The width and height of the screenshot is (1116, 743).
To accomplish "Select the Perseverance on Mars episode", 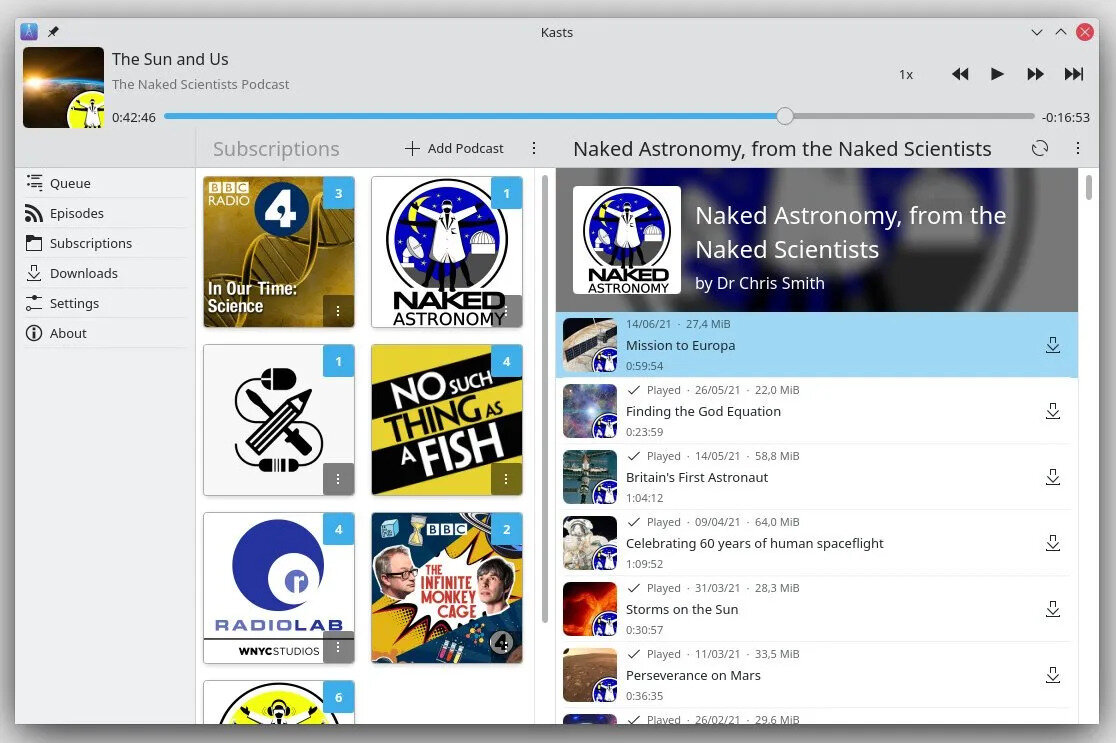I will [817, 675].
